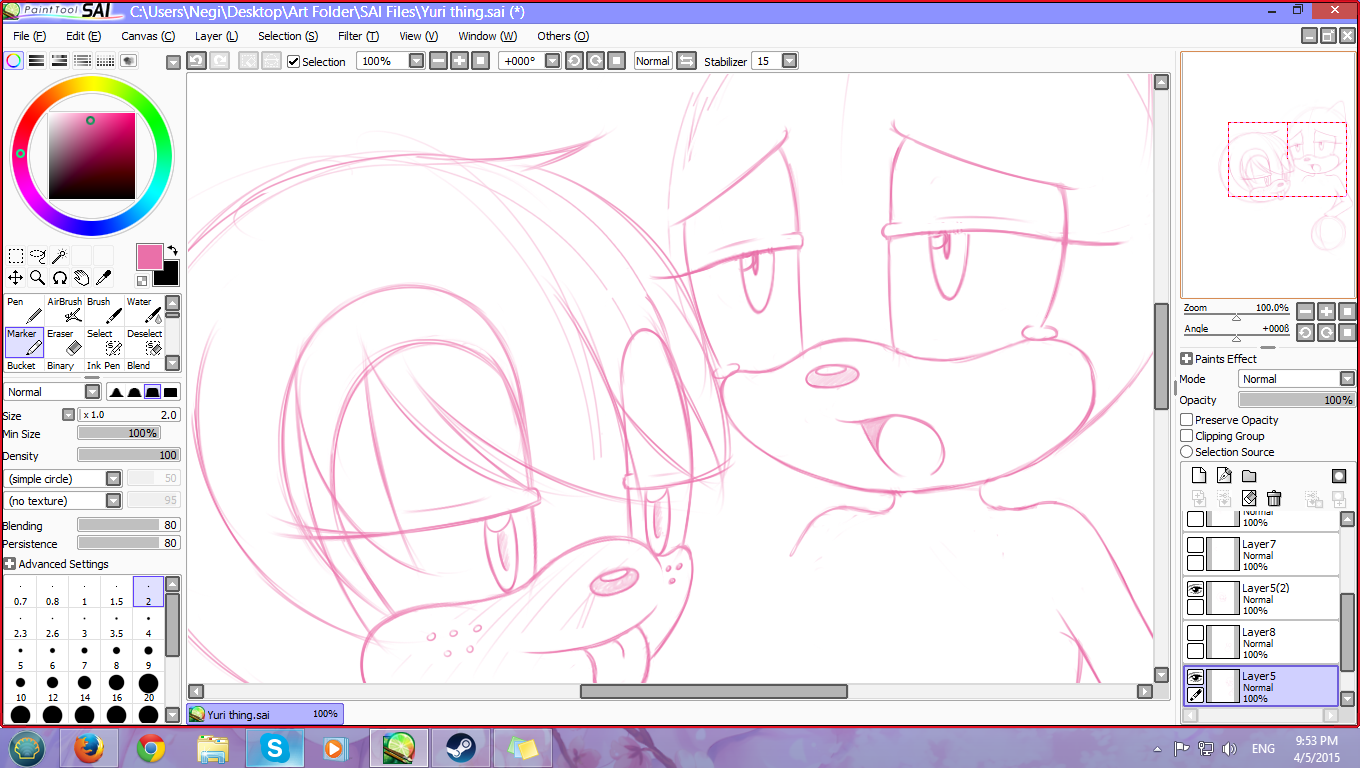Activate the move layer tool
Screen dimensions: 1360x768
[x=16, y=277]
